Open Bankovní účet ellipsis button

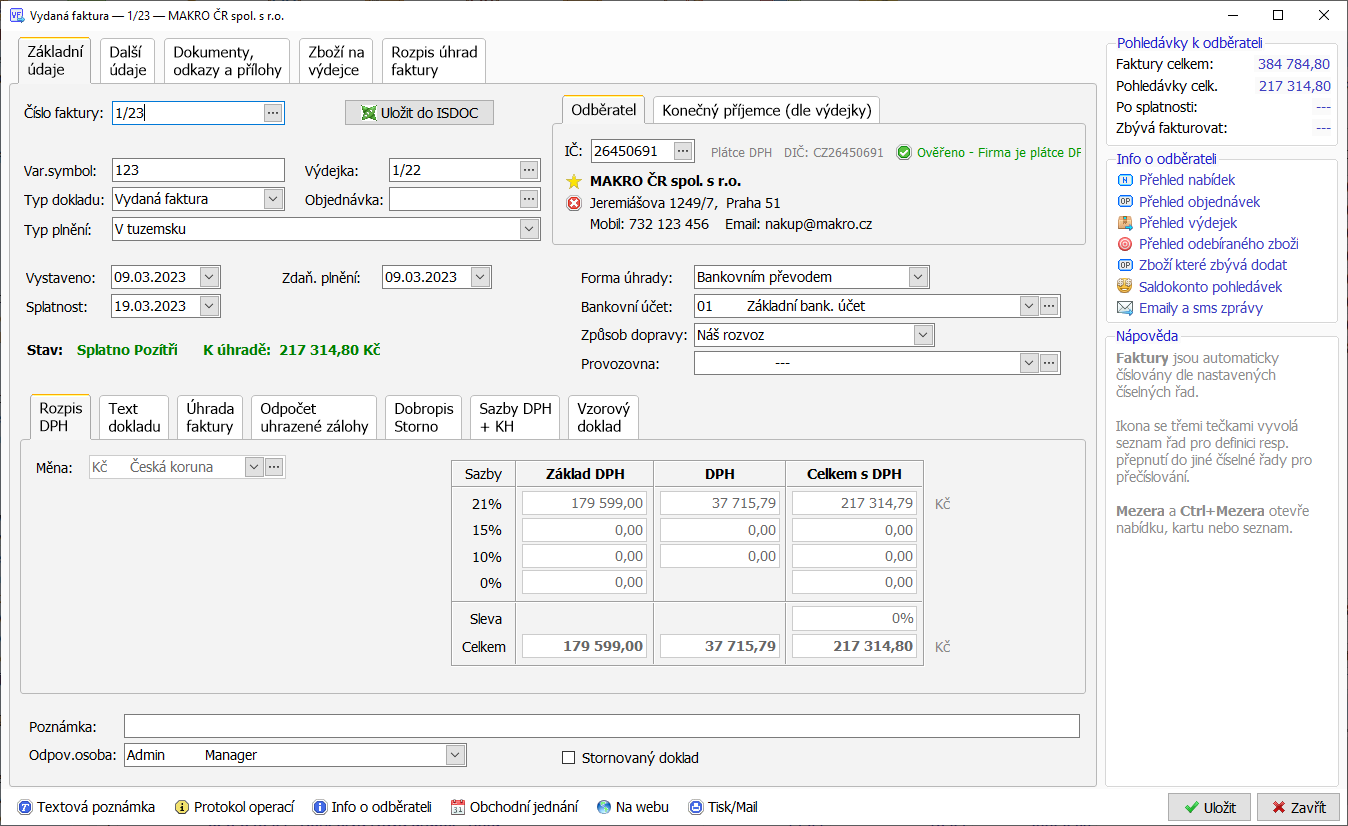point(1049,306)
